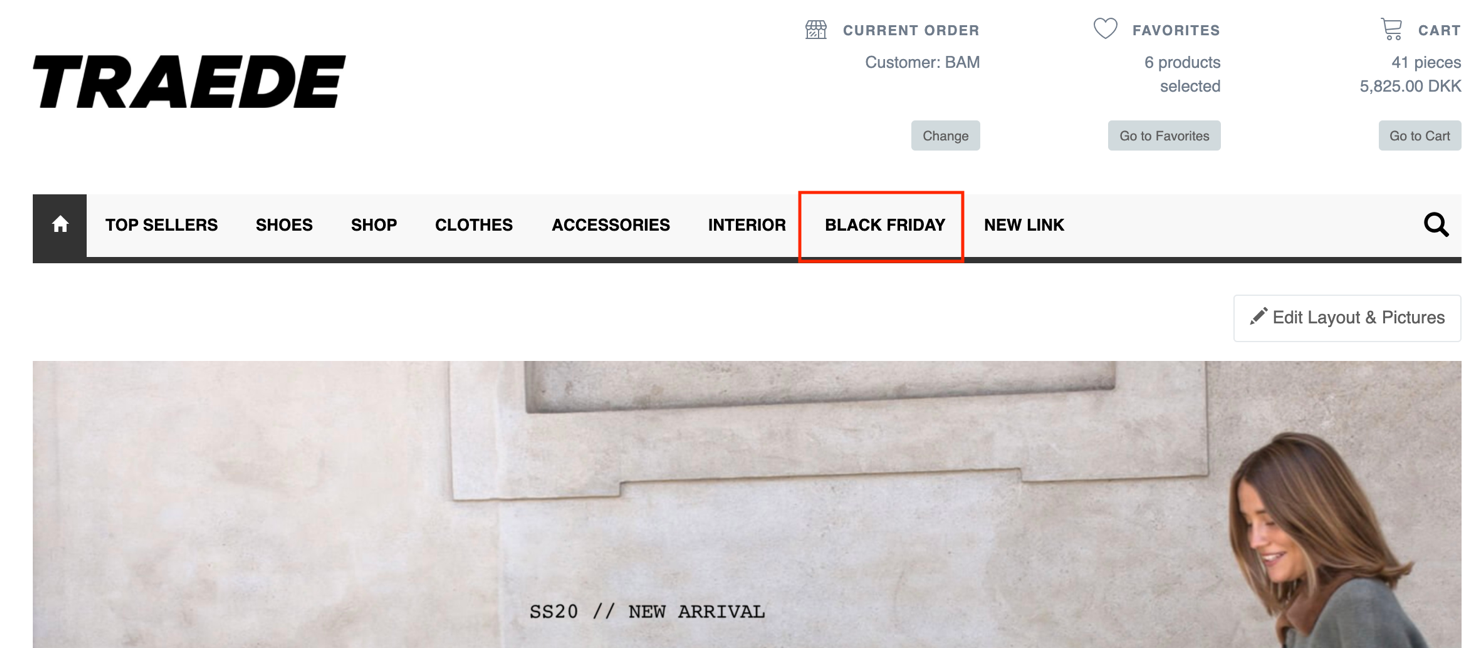
Task: Click the Change customer button
Action: (x=945, y=136)
